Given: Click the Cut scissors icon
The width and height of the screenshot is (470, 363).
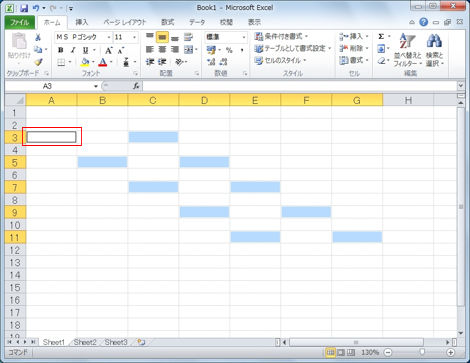Looking at the screenshot, I should (38, 38).
